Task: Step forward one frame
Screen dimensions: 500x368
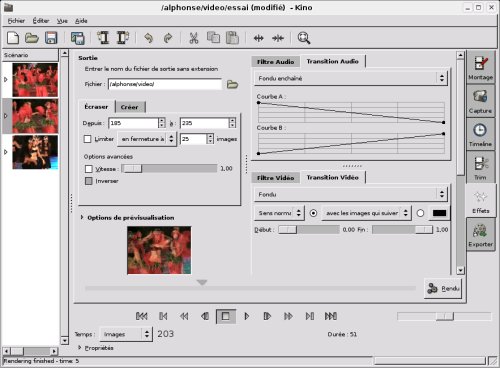Action: (267, 316)
